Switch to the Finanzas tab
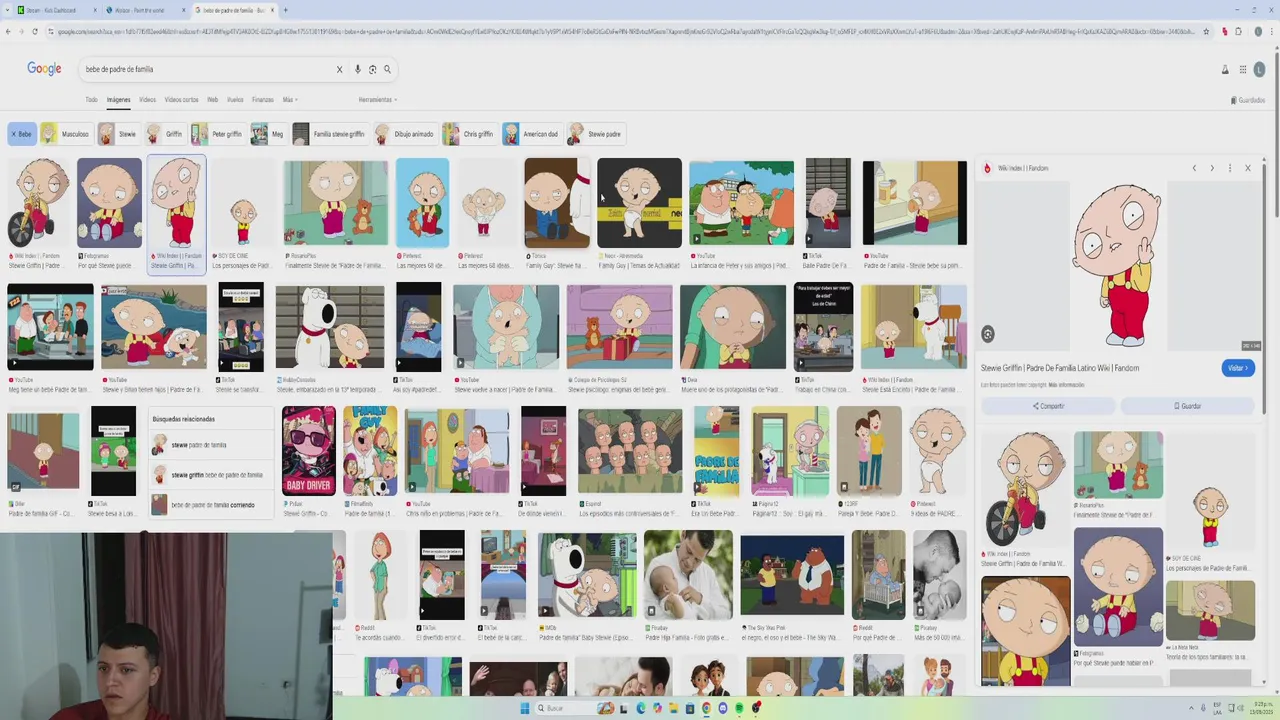This screenshot has width=1280, height=720. pyautogui.click(x=262, y=100)
